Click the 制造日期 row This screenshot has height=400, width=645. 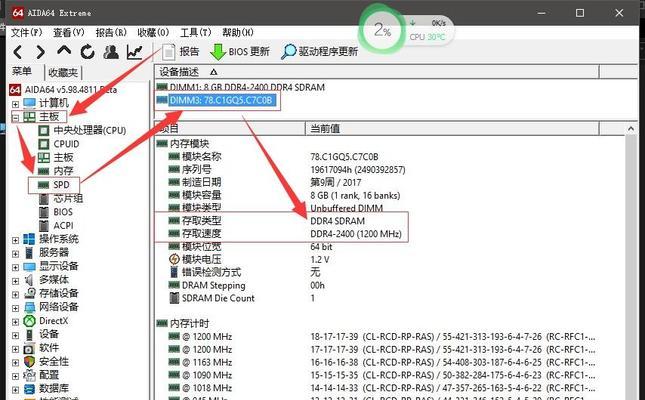click(265, 182)
